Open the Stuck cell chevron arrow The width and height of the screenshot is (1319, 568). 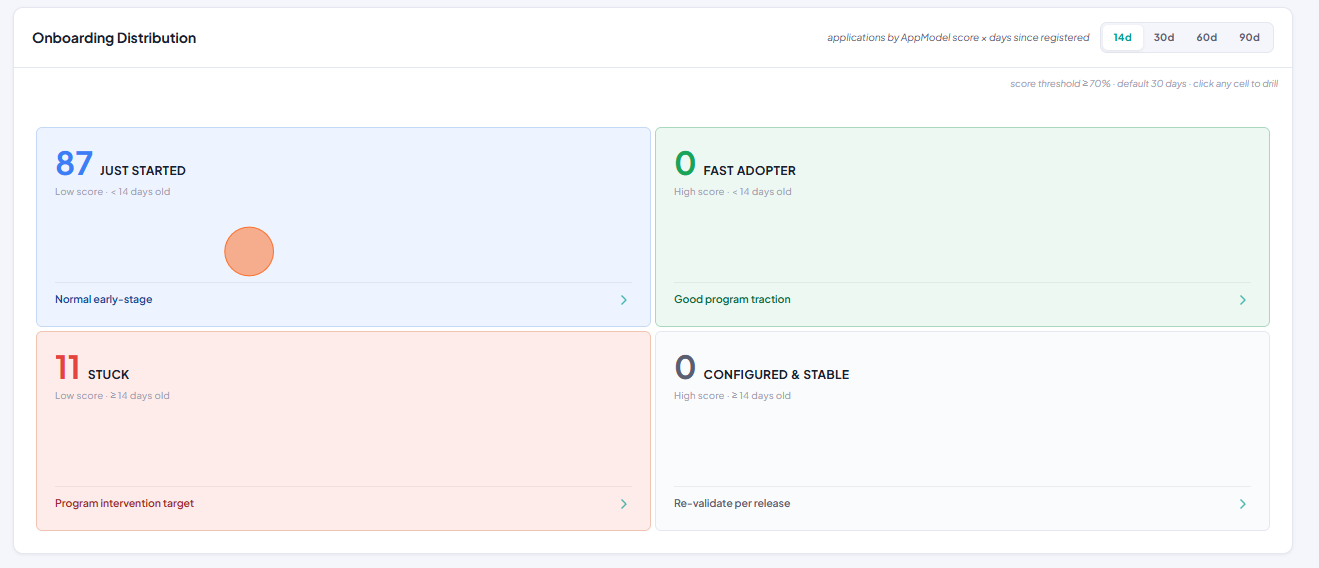624,504
